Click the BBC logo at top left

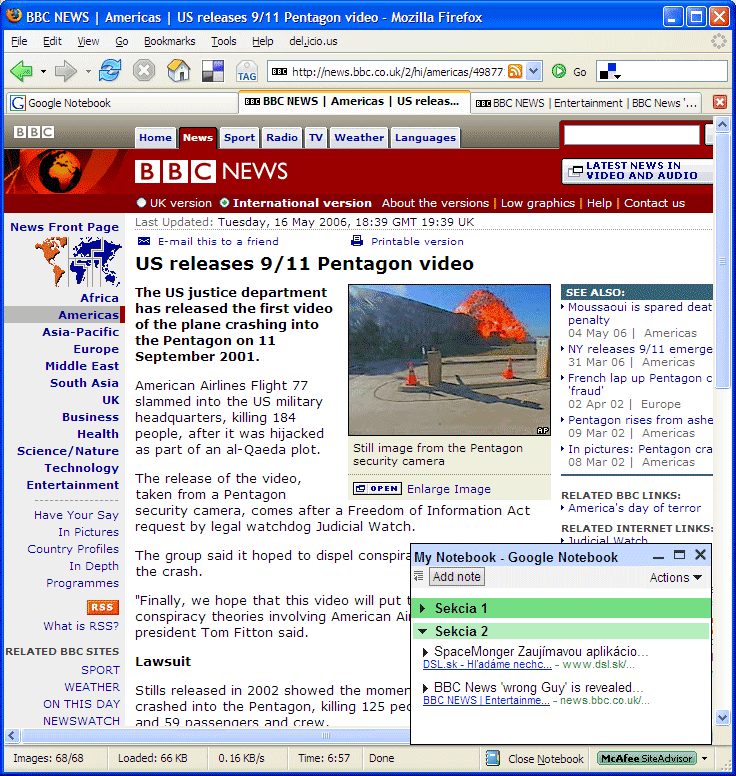[34, 132]
